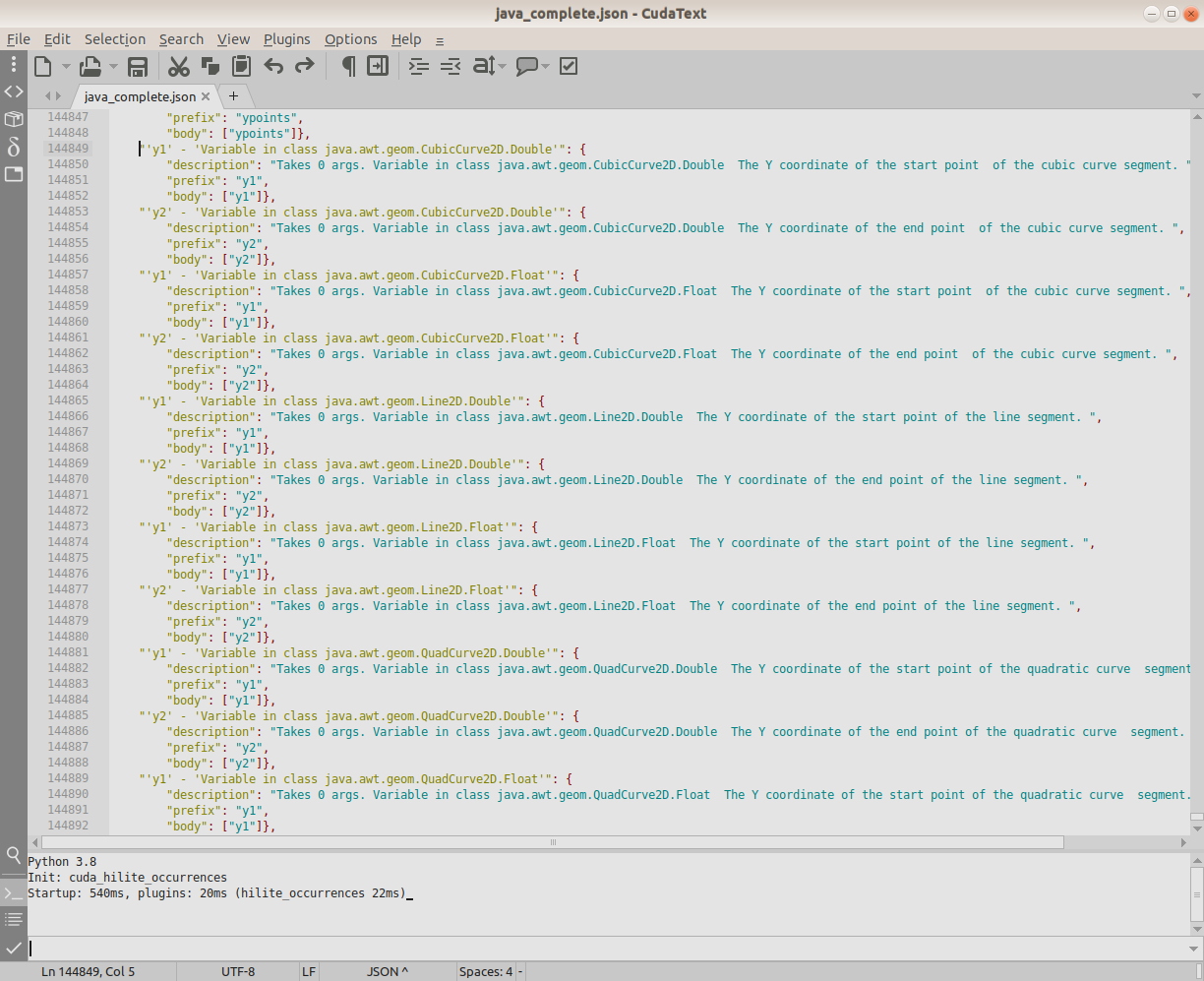Open the Options menu
This screenshot has height=981, width=1204.
click(x=350, y=39)
